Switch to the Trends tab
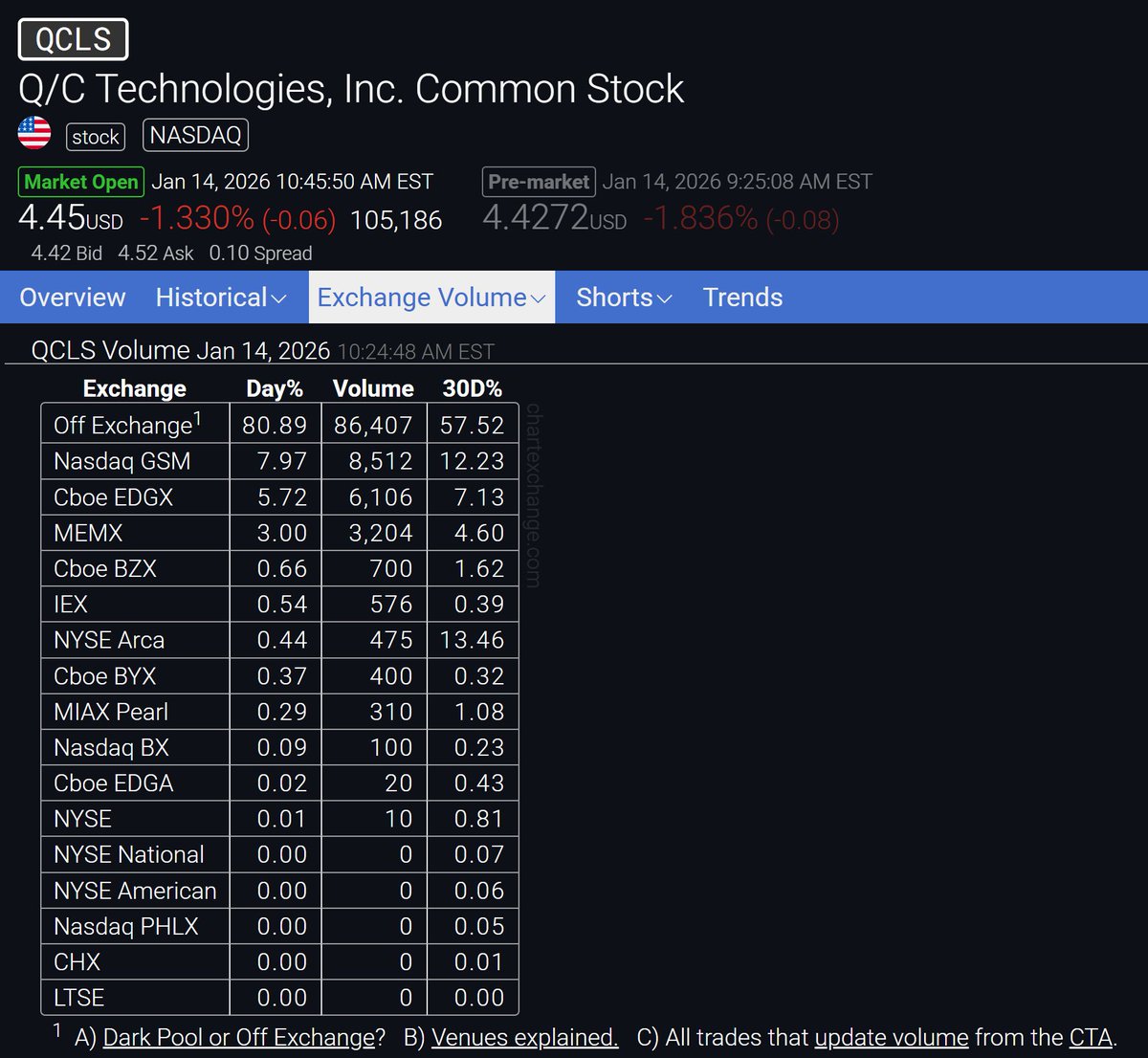This screenshot has height=1058, width=1148. (743, 298)
